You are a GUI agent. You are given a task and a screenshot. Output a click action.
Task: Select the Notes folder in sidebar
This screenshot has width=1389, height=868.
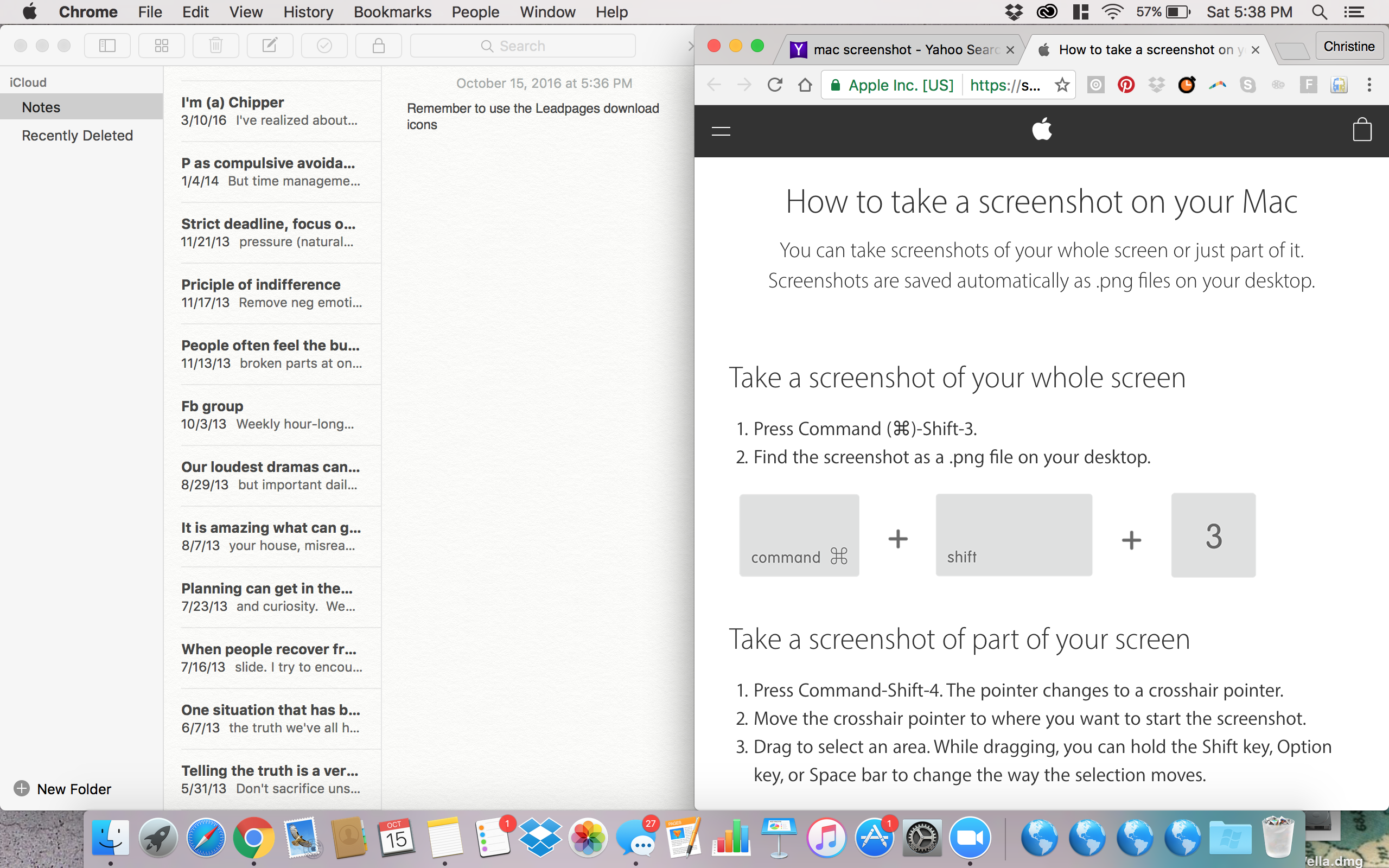(x=81, y=107)
